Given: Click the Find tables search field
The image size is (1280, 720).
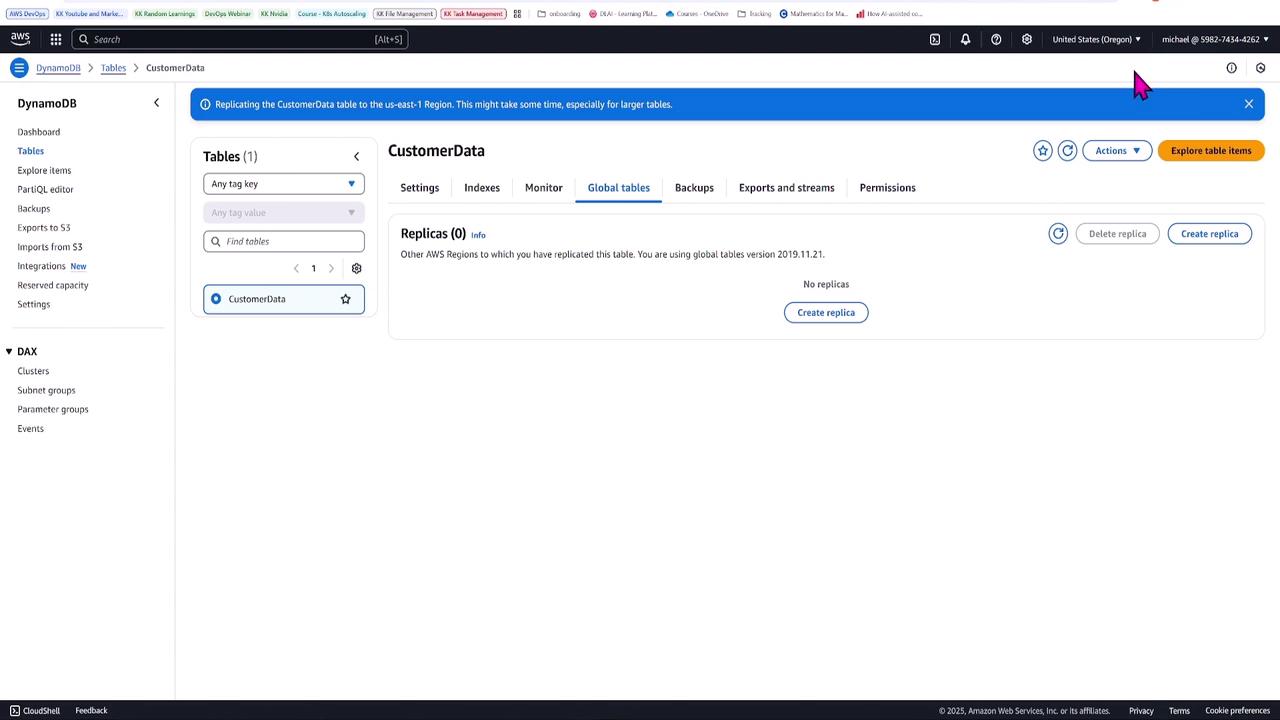Looking at the screenshot, I should click(284, 241).
